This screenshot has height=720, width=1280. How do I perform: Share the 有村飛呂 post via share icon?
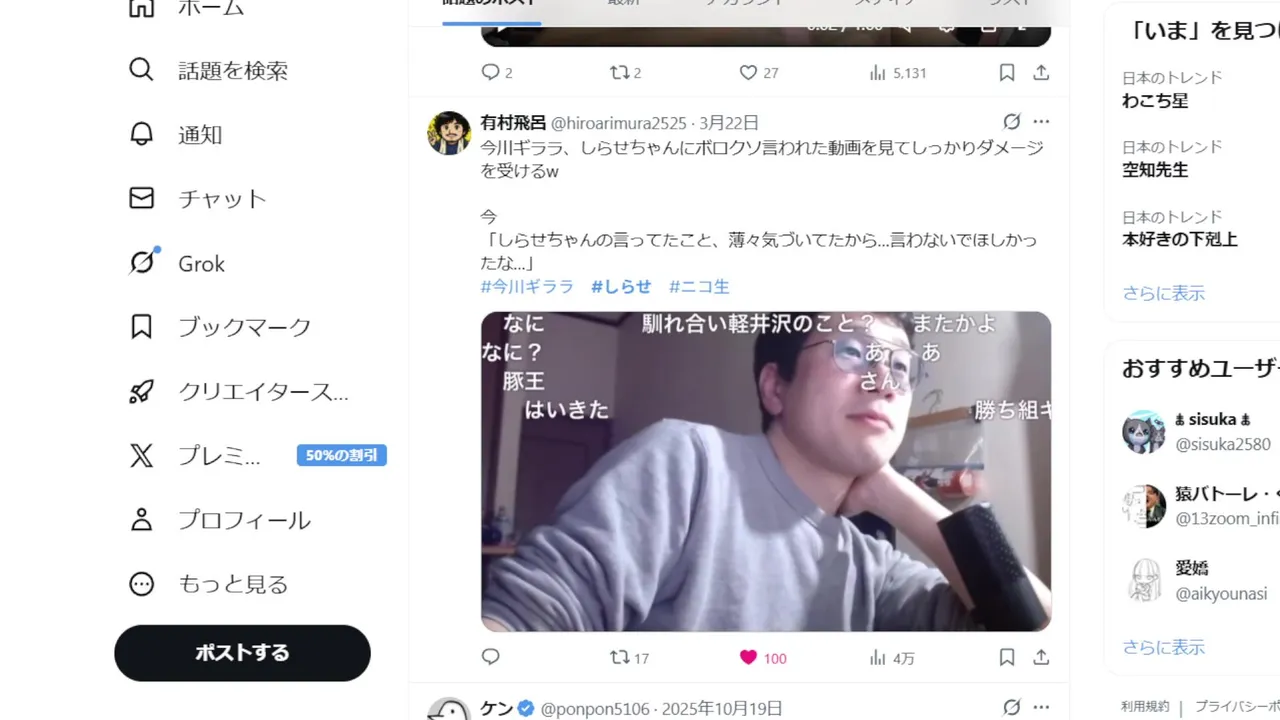(x=1041, y=657)
